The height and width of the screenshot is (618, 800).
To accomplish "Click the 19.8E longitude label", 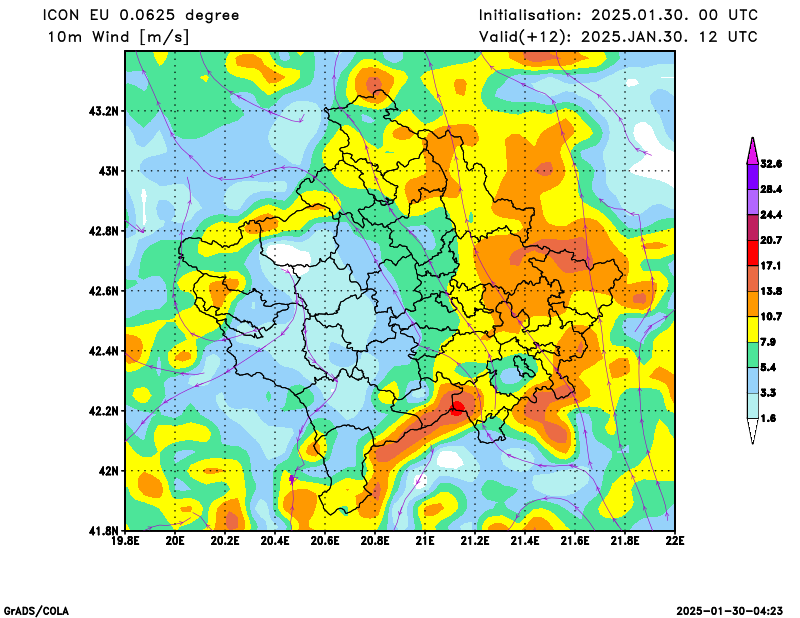I will coord(126,540).
